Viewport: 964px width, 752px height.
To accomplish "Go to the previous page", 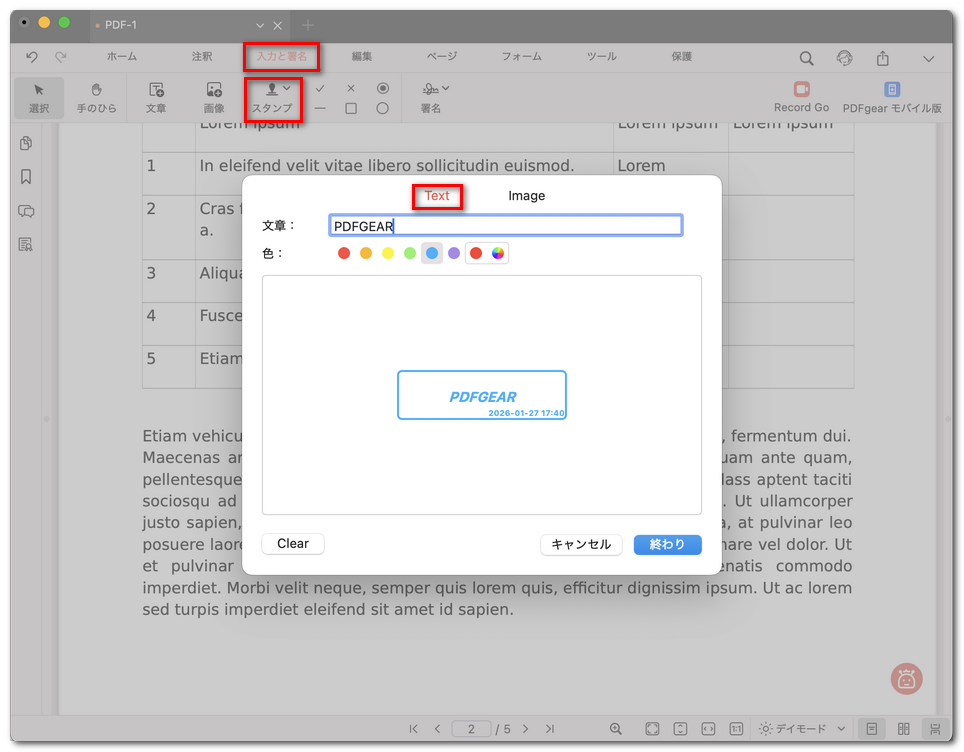I will pos(437,729).
